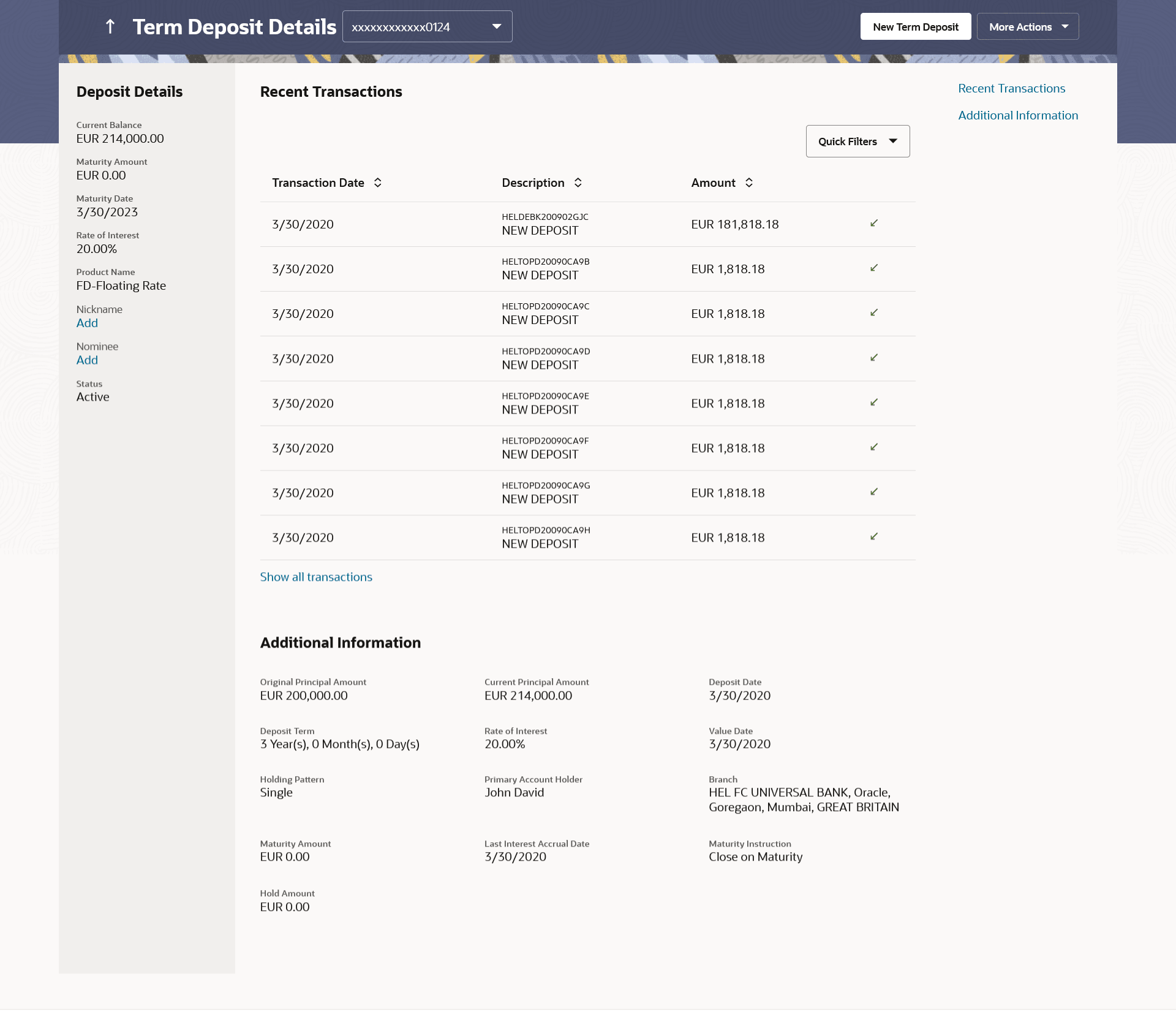This screenshot has height=1012, width=1176.
Task: Add a Nominee for the deposit
Action: click(87, 361)
